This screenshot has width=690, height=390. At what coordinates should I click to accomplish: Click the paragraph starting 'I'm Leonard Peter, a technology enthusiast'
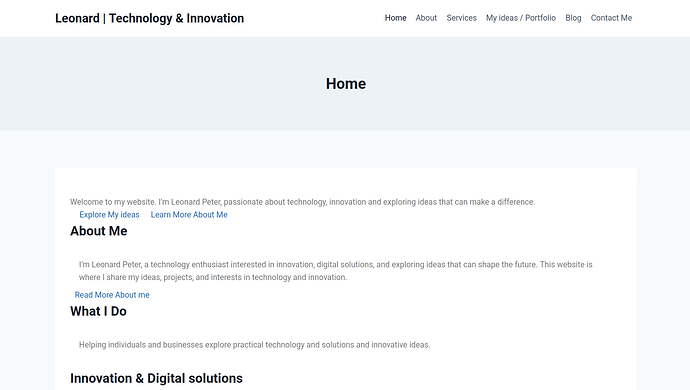click(x=336, y=271)
